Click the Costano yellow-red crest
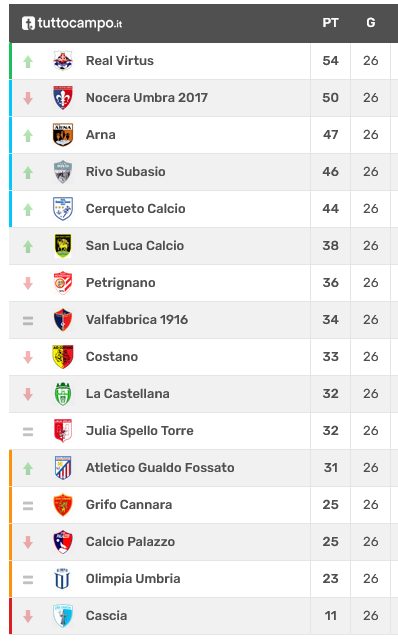The width and height of the screenshot is (398, 641). click(63, 356)
